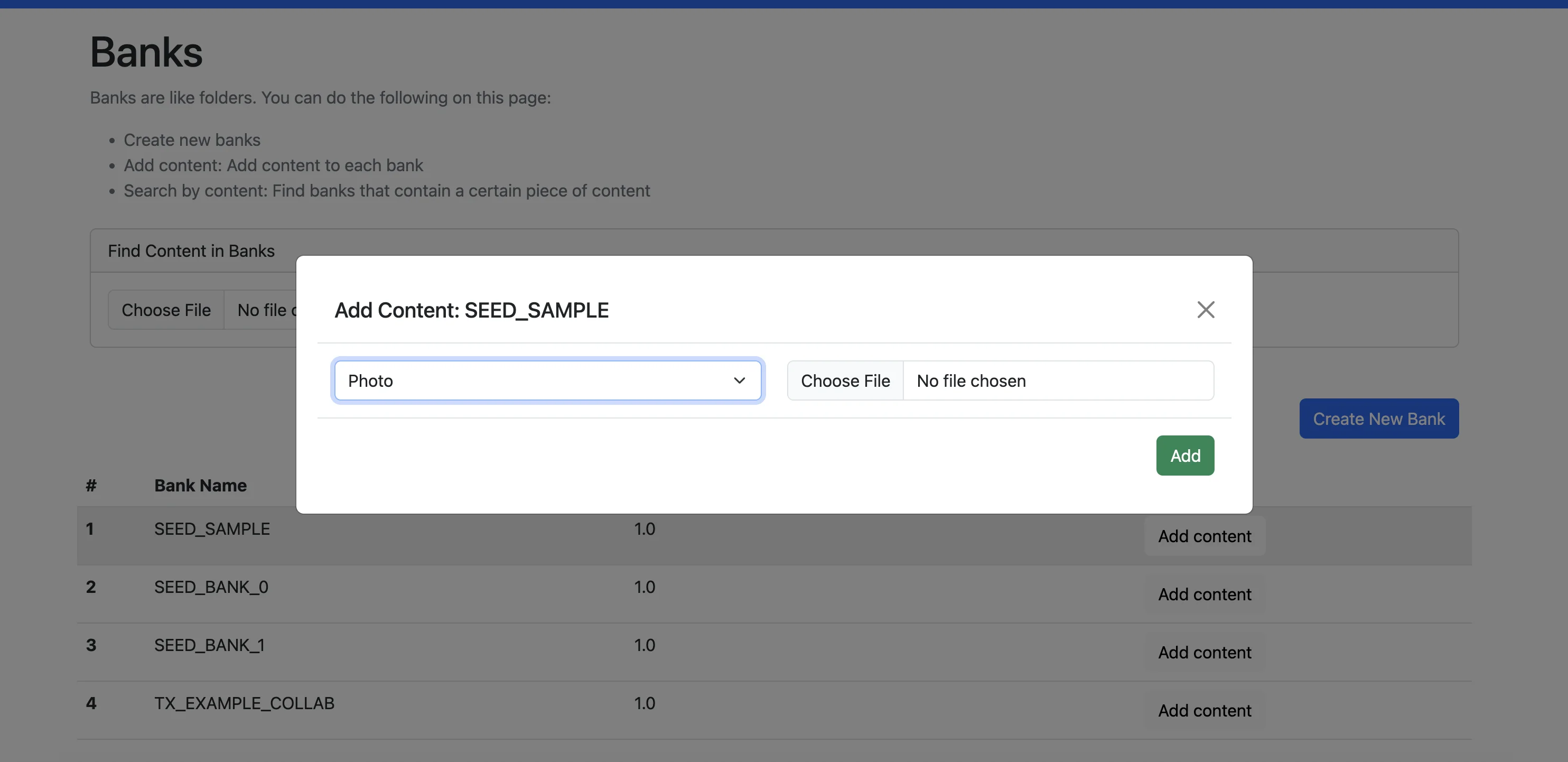Select the SEED_SAMPLE bank name

click(212, 529)
